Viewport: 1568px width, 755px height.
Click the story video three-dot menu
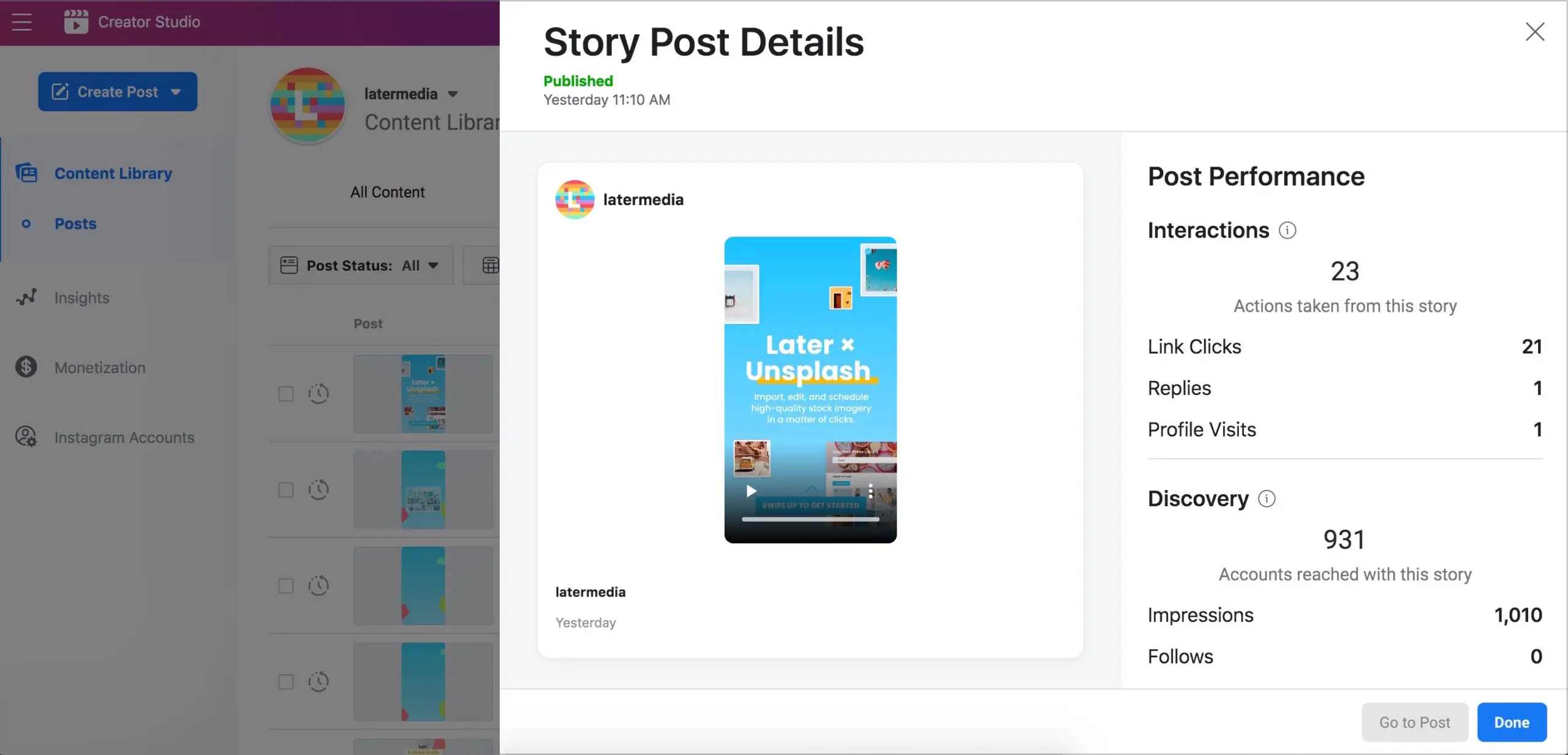coord(870,491)
